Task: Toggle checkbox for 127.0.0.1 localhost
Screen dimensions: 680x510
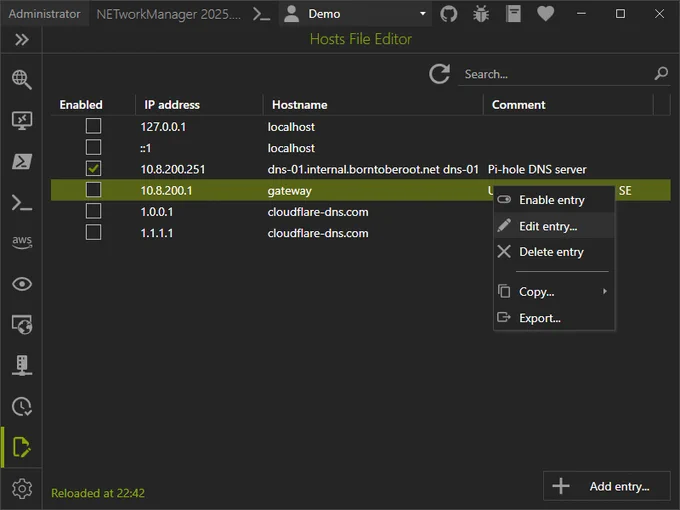Action: coord(93,126)
